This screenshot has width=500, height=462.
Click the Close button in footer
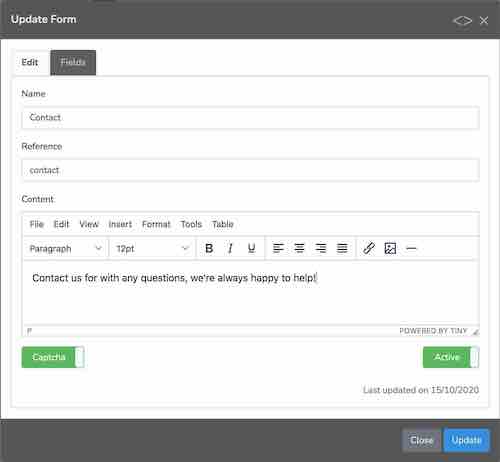pos(422,440)
